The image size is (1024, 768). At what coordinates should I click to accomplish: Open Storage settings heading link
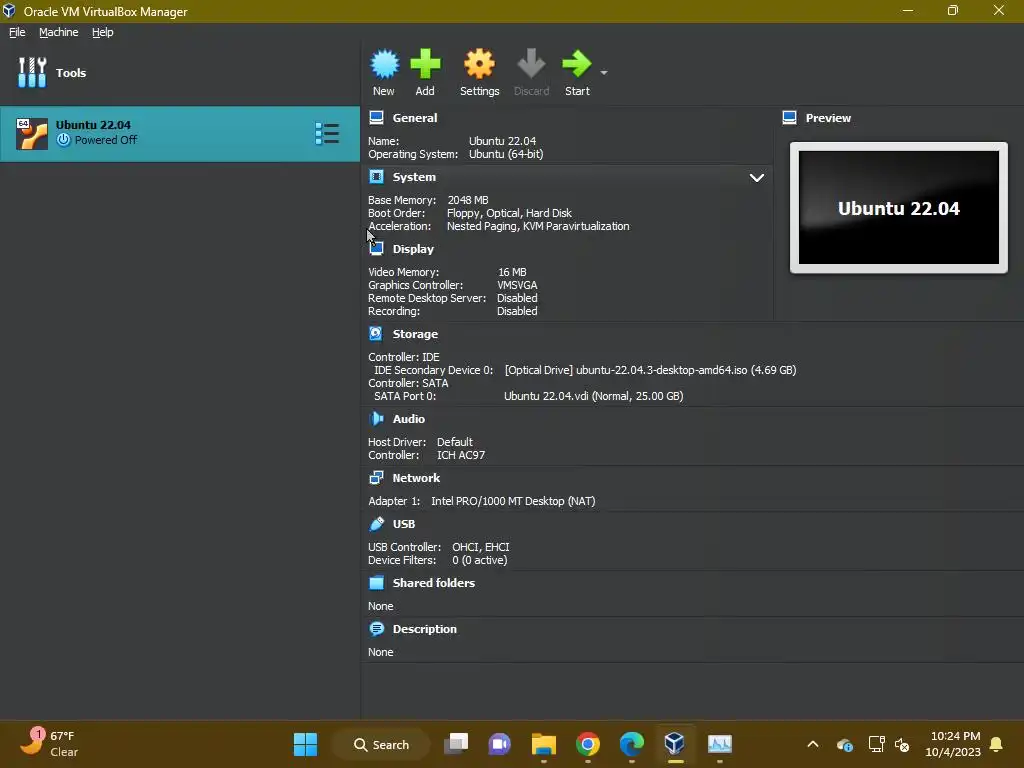click(x=415, y=334)
